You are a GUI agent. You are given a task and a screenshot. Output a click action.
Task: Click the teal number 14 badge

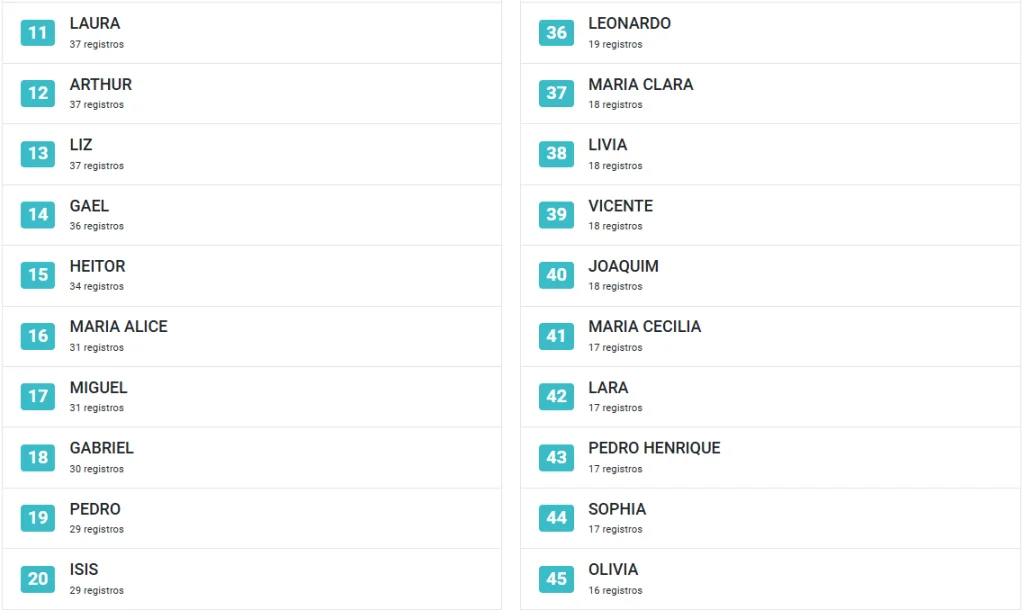tap(38, 214)
